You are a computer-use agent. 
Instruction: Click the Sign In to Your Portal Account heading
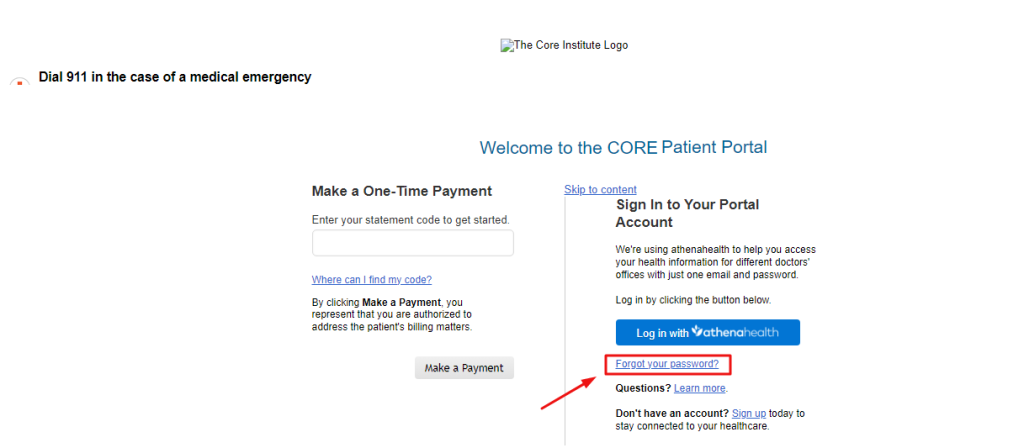coord(687,213)
